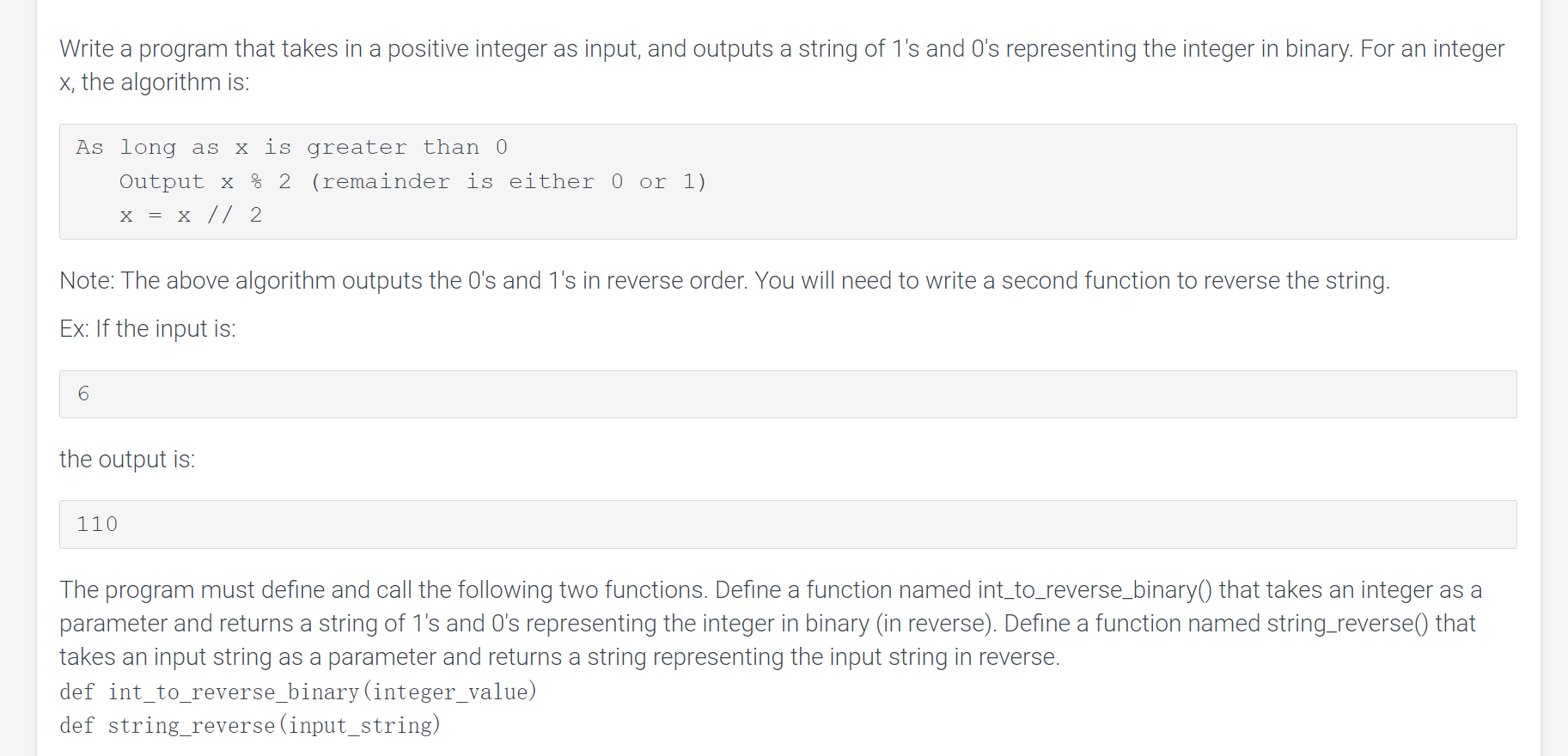Viewport: 1568px width, 756px height.
Task: Click the phrase "second function to reverse the string"
Action: [1195, 281]
